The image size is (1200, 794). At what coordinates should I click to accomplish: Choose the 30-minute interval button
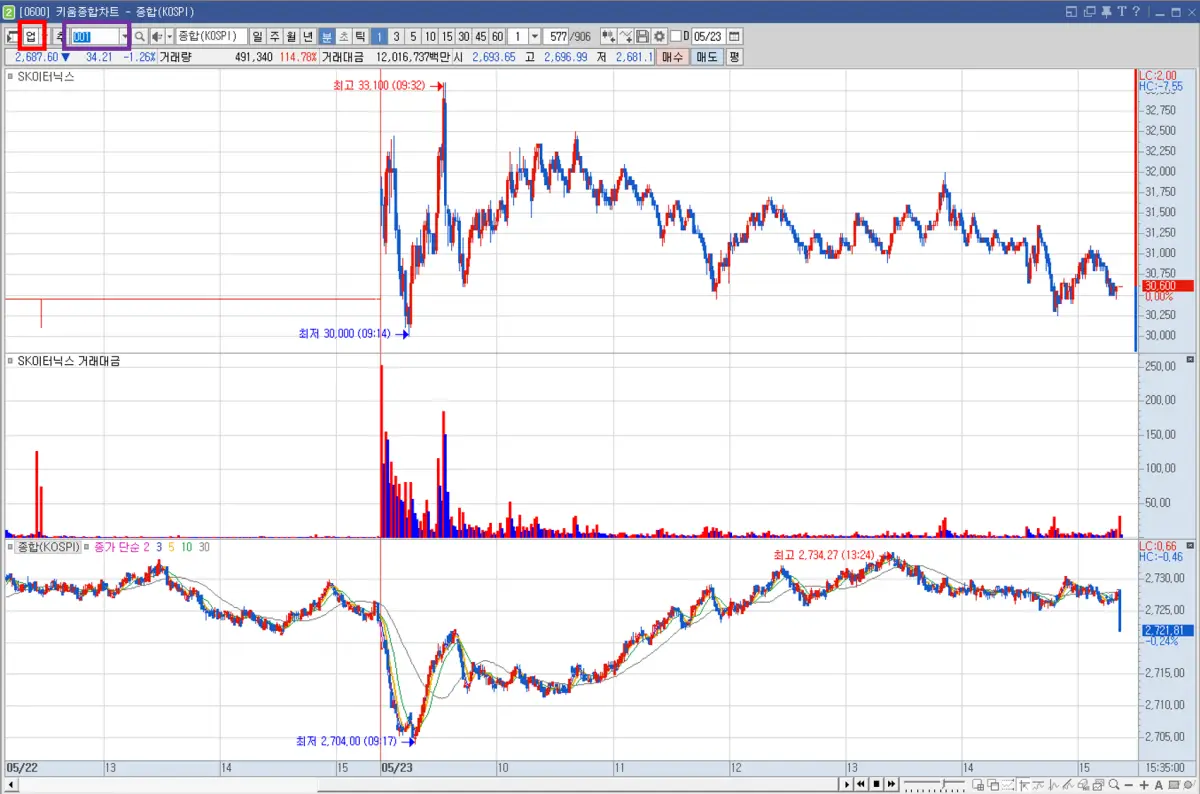click(x=464, y=36)
